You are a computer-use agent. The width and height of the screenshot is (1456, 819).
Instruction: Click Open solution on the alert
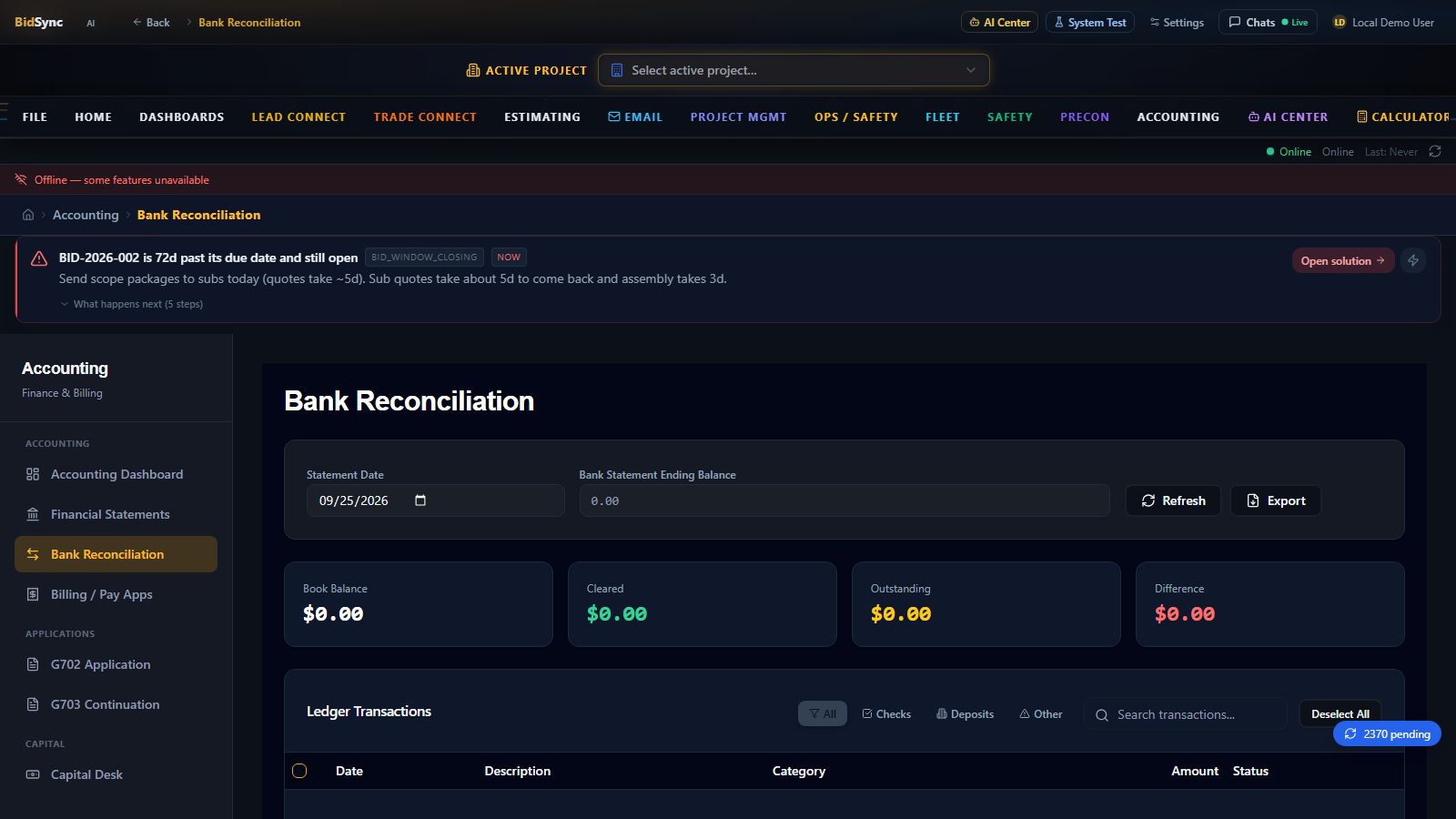click(x=1343, y=260)
